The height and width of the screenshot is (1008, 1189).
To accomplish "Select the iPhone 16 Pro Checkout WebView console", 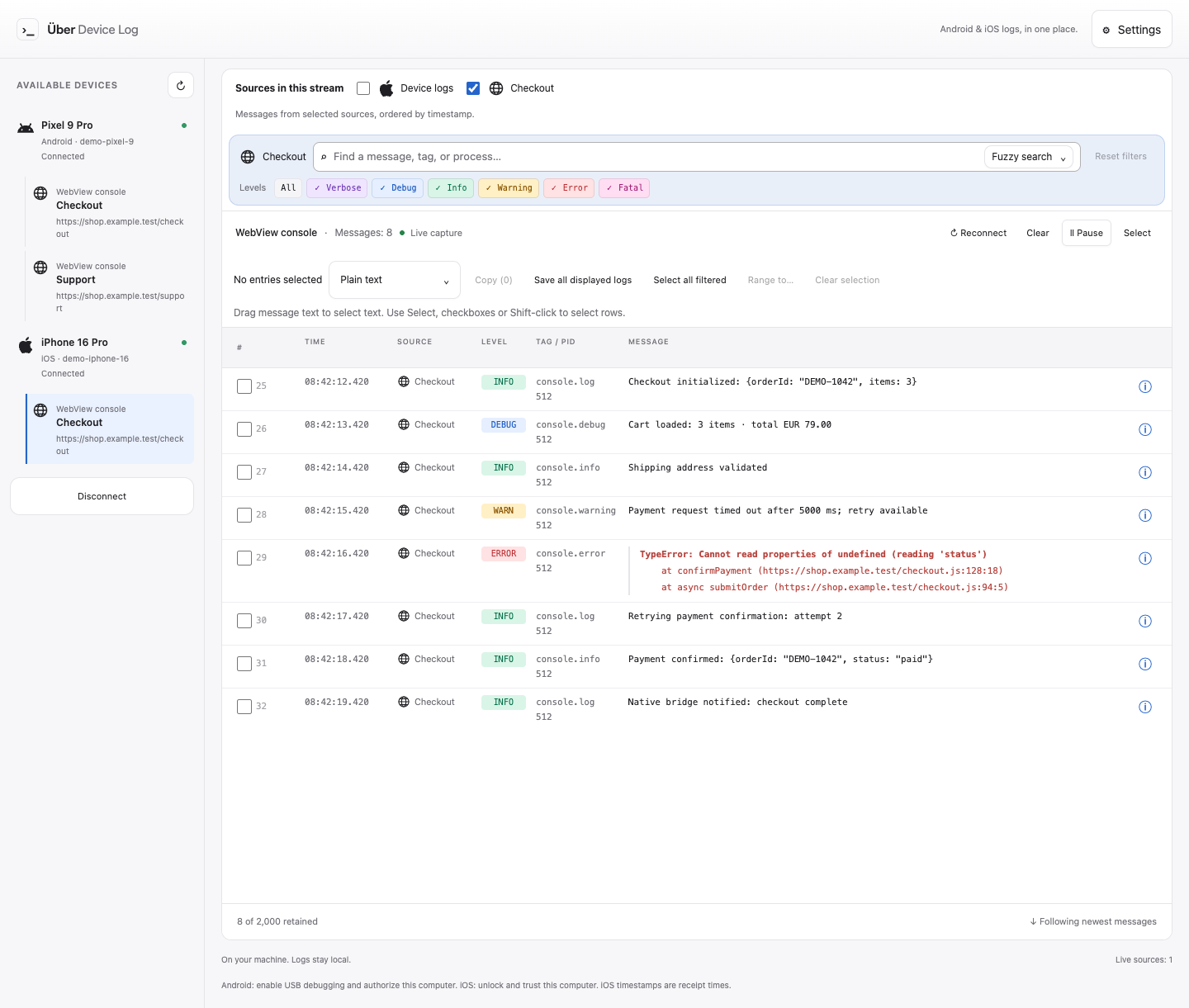I will pos(110,429).
